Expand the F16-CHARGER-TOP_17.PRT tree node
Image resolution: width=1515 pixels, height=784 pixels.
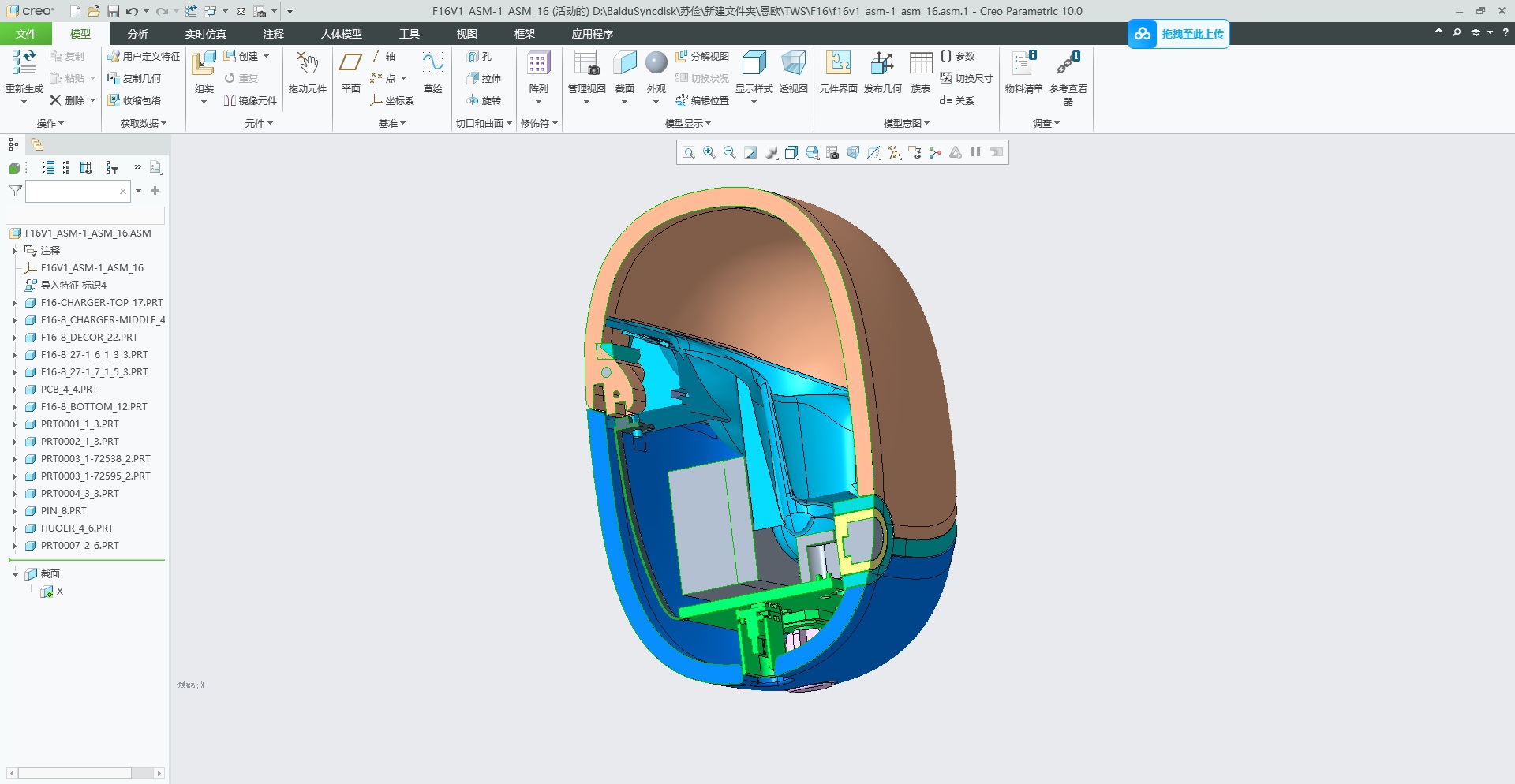14,302
